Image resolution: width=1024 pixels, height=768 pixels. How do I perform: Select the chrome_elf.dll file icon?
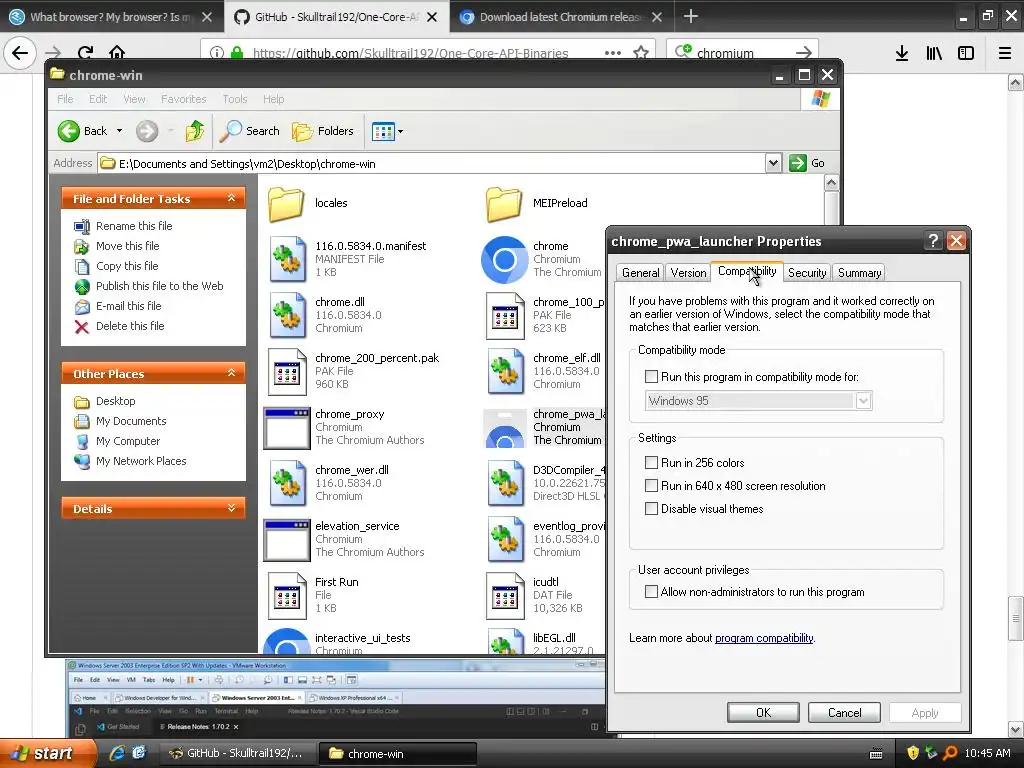505,371
